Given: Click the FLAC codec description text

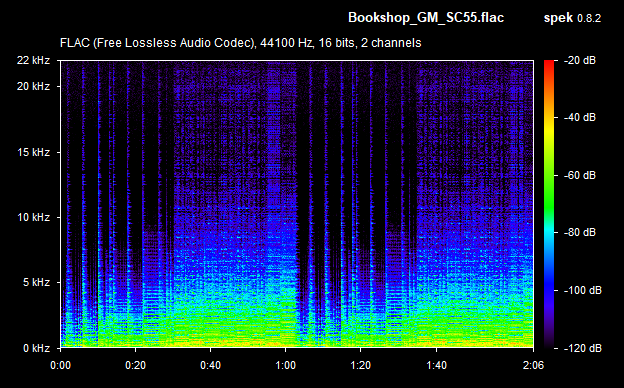Looking at the screenshot, I should [x=240, y=43].
